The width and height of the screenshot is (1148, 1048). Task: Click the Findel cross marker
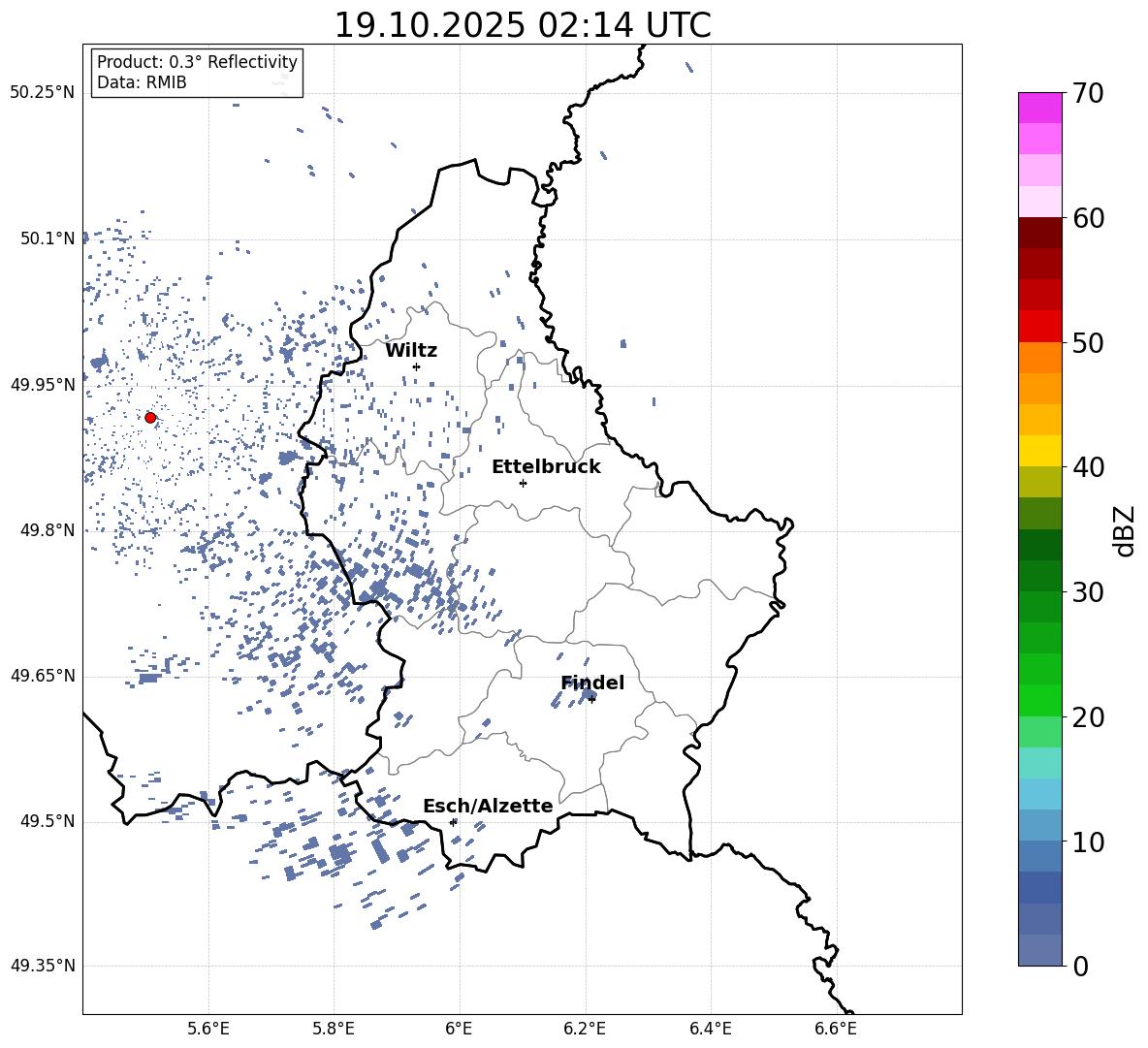591,700
